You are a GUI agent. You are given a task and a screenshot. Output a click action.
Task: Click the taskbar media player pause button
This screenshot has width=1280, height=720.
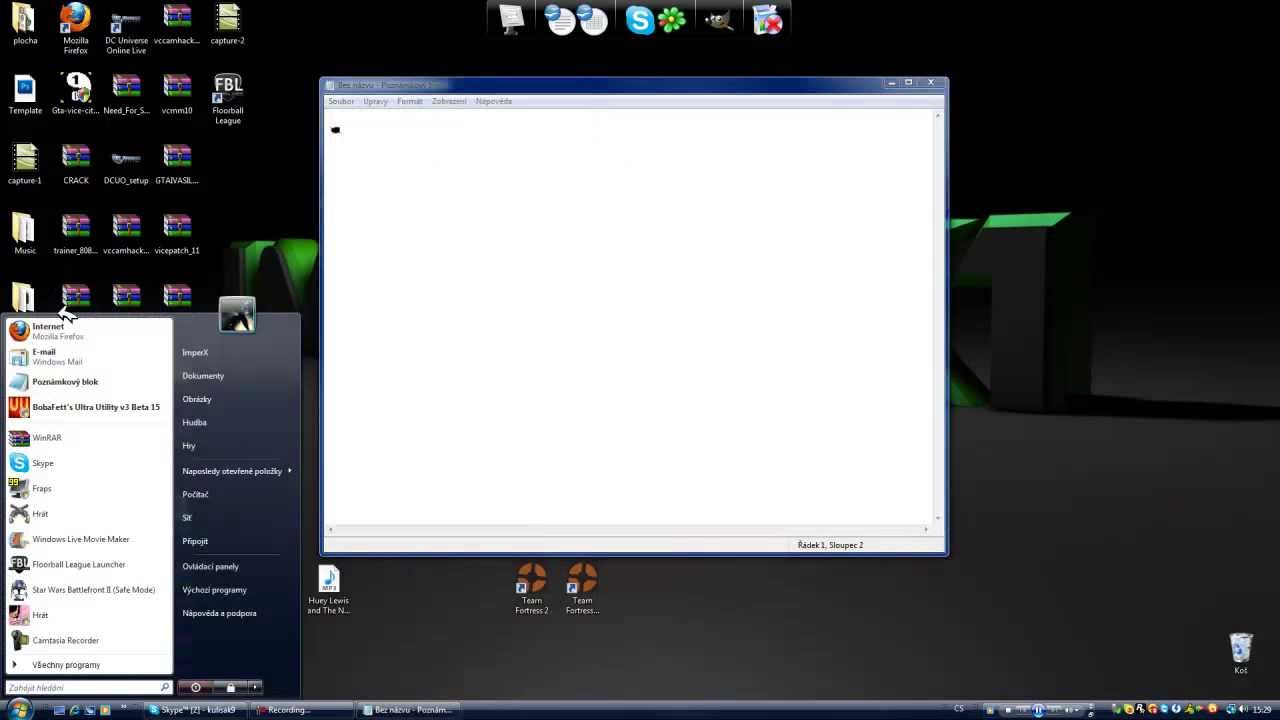point(1037,710)
